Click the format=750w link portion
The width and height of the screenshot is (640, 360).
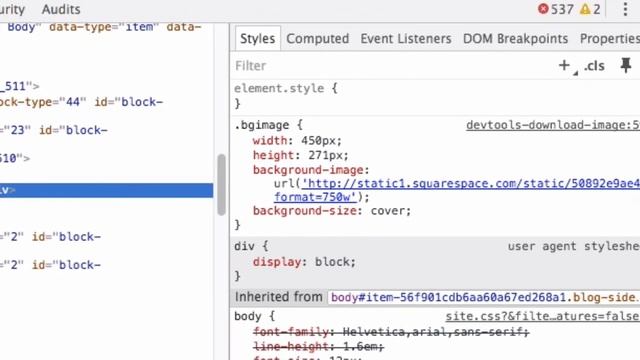click(x=315, y=197)
